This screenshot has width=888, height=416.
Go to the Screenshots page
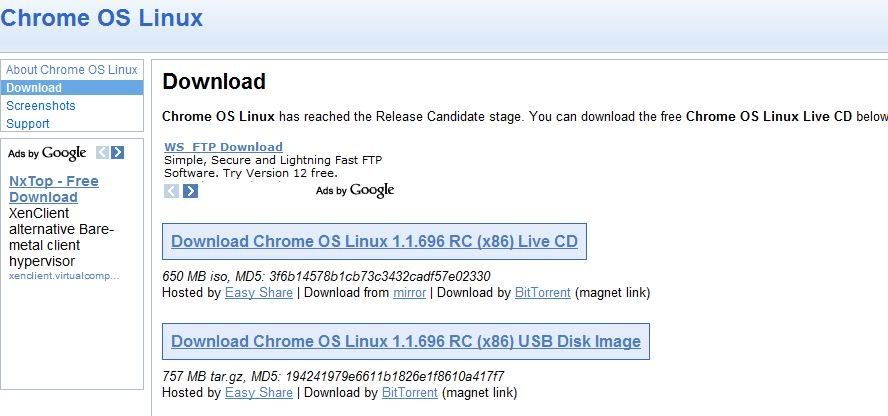[x=41, y=106]
